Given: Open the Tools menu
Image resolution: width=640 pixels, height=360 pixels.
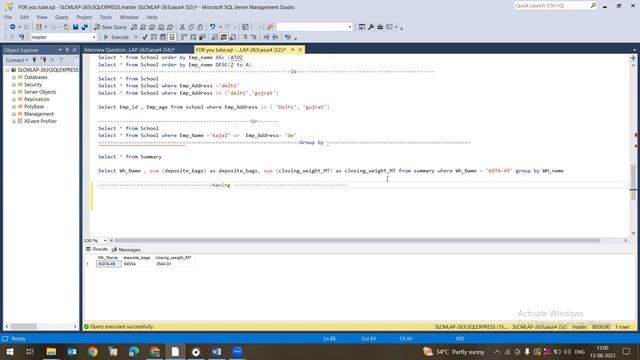Looking at the screenshot, I should tap(106, 17).
